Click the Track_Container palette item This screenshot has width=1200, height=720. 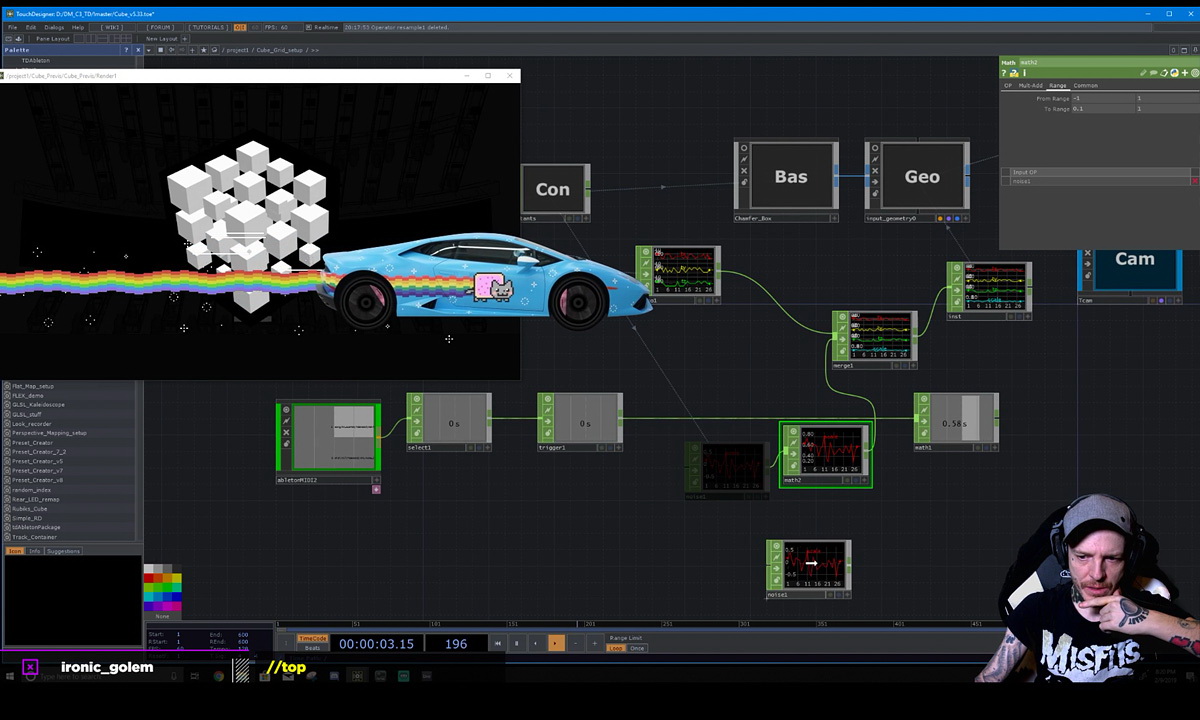point(35,537)
